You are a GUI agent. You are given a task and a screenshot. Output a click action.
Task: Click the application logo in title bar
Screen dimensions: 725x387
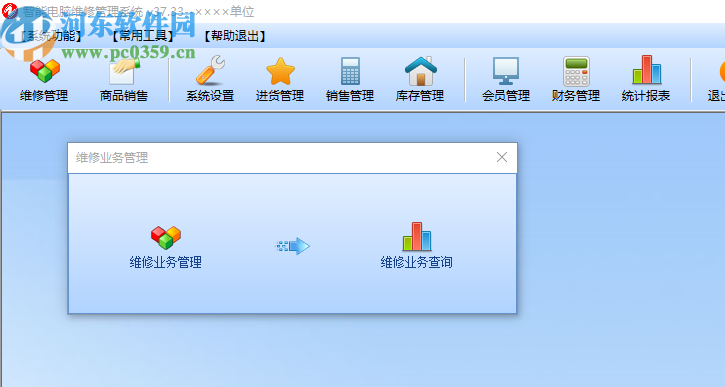pos(9,10)
